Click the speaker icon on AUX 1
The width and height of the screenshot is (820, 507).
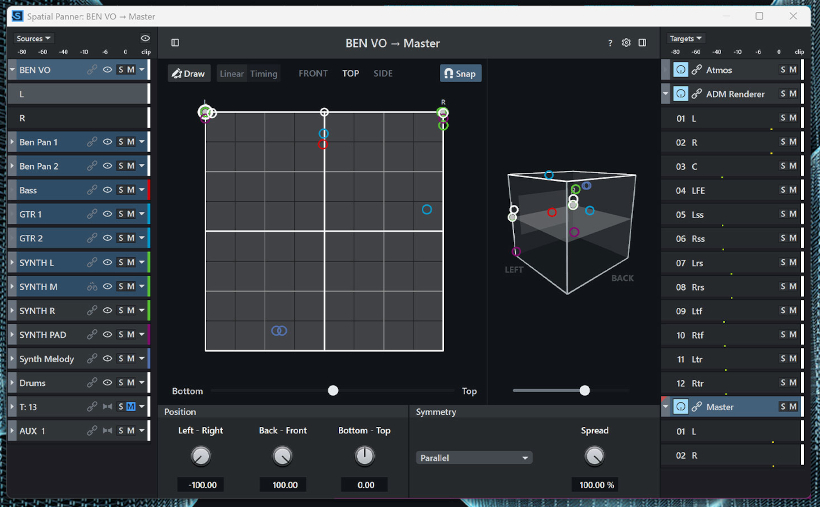click(x=108, y=431)
